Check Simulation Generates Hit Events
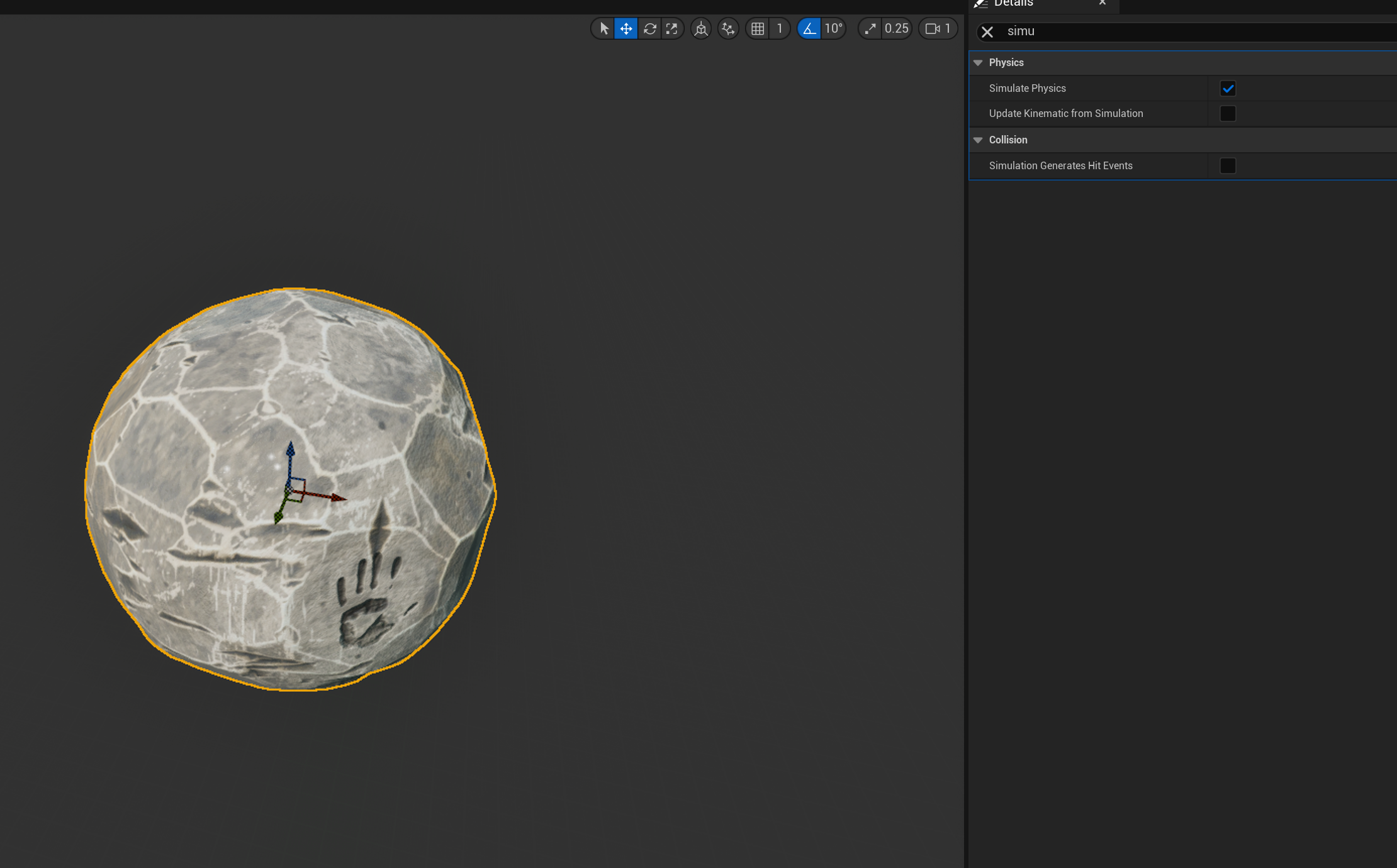 click(1227, 166)
